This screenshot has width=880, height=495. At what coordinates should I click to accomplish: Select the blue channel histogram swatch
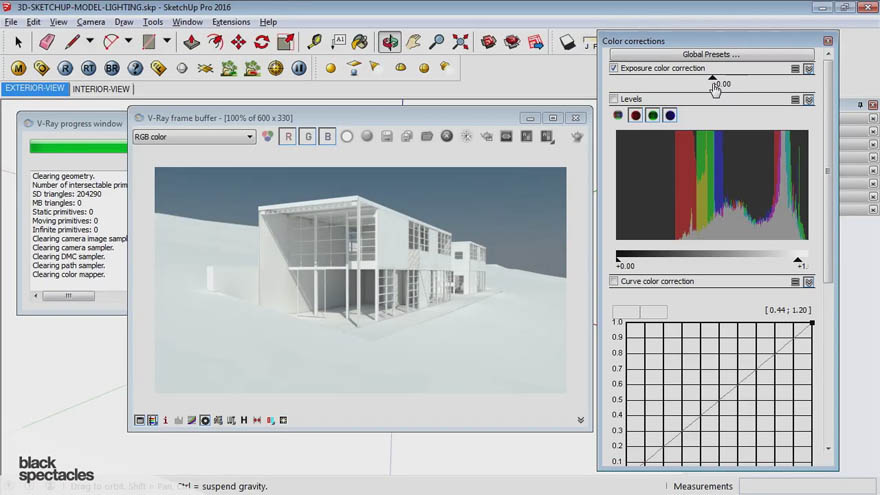click(x=670, y=116)
